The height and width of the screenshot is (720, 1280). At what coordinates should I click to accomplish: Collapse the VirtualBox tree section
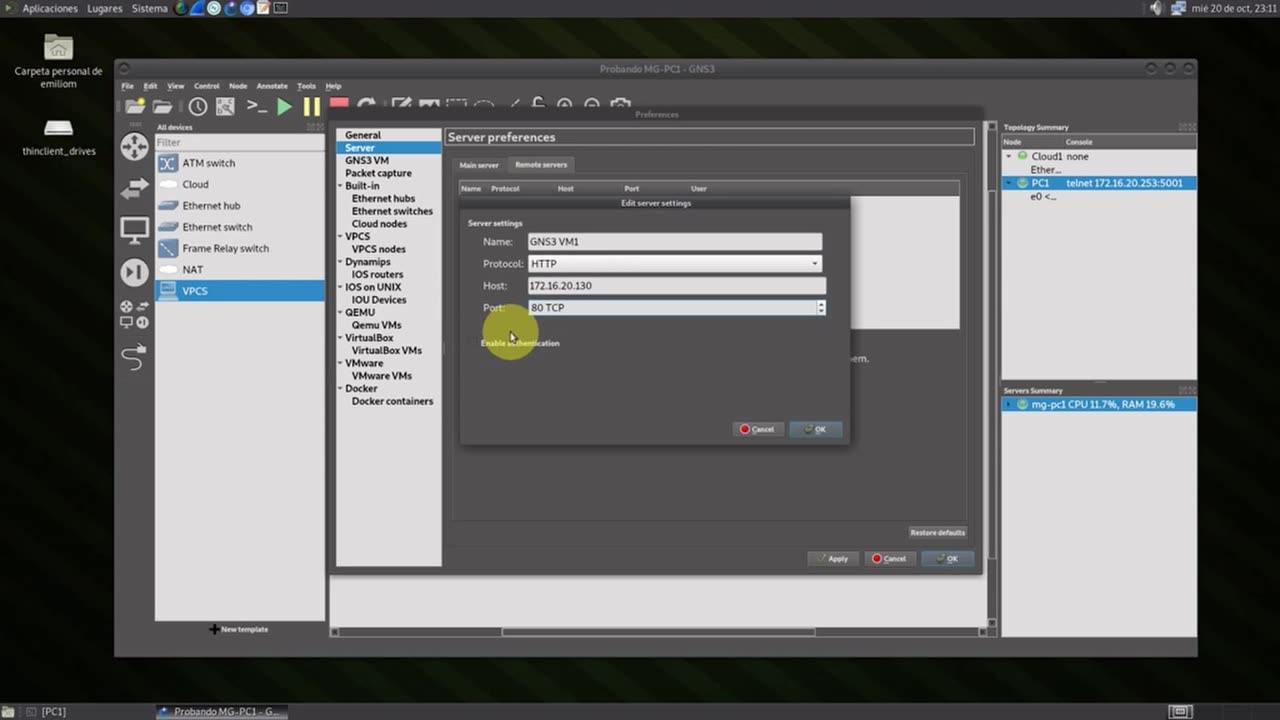[340, 338]
